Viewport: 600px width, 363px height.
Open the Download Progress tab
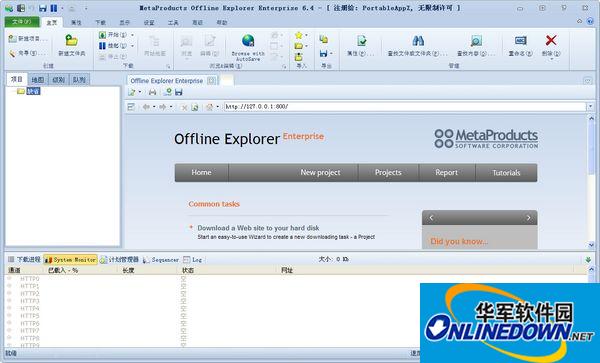pyautogui.click(x=24, y=260)
